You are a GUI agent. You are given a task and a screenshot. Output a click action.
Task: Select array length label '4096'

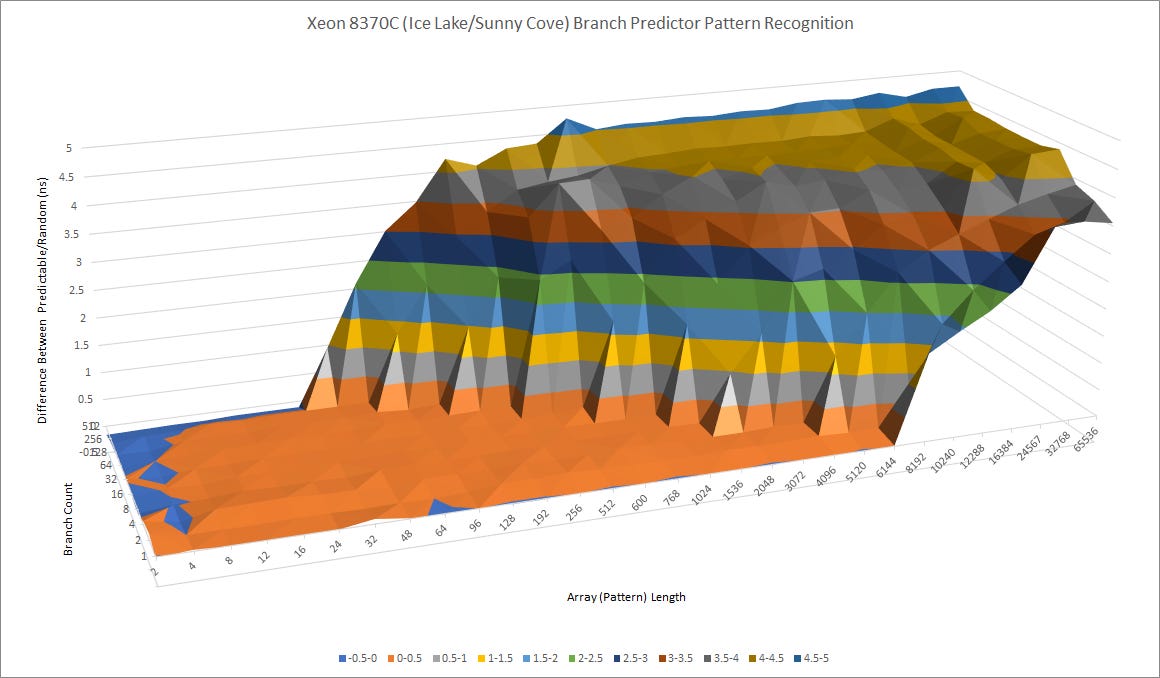[x=826, y=477]
